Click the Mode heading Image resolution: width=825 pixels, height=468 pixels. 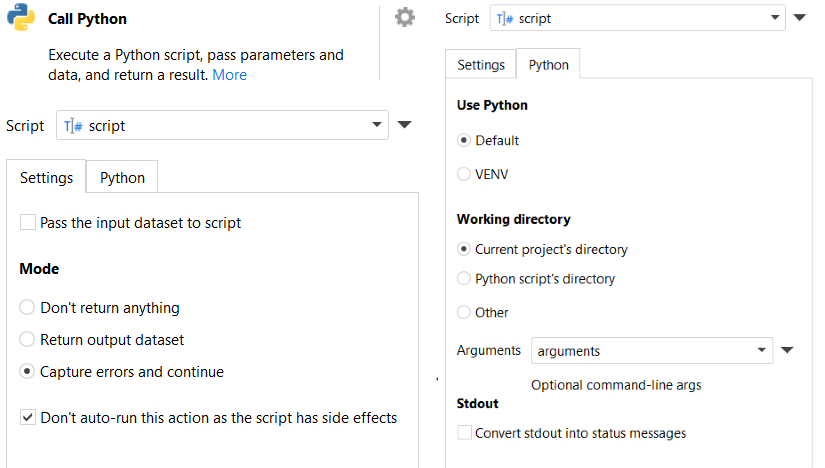click(x=39, y=269)
